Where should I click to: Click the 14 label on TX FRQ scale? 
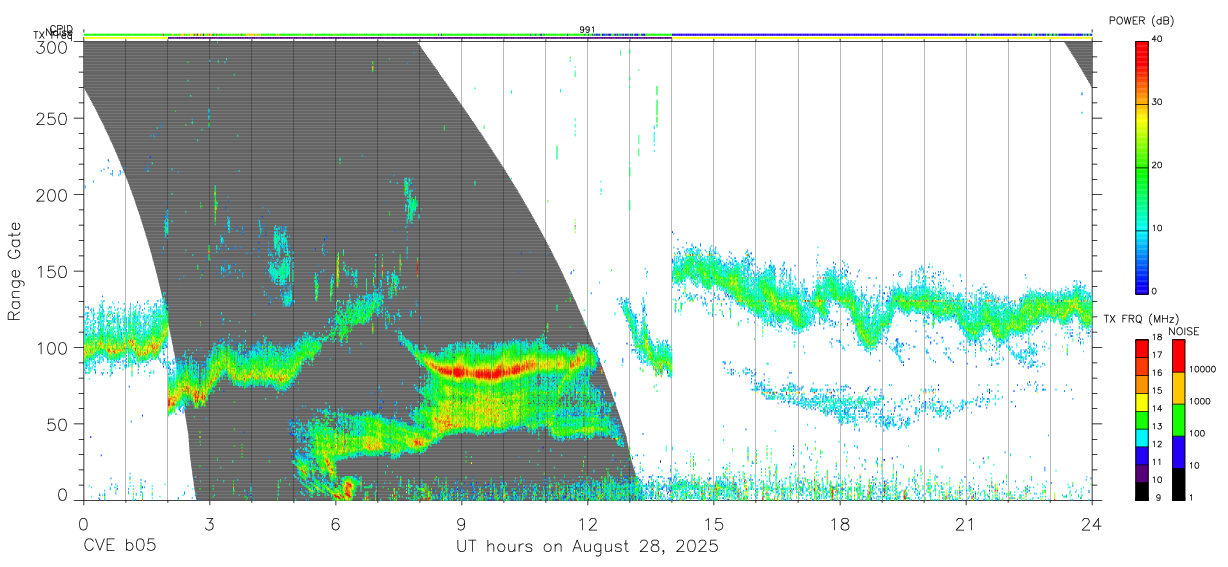[x=1157, y=409]
